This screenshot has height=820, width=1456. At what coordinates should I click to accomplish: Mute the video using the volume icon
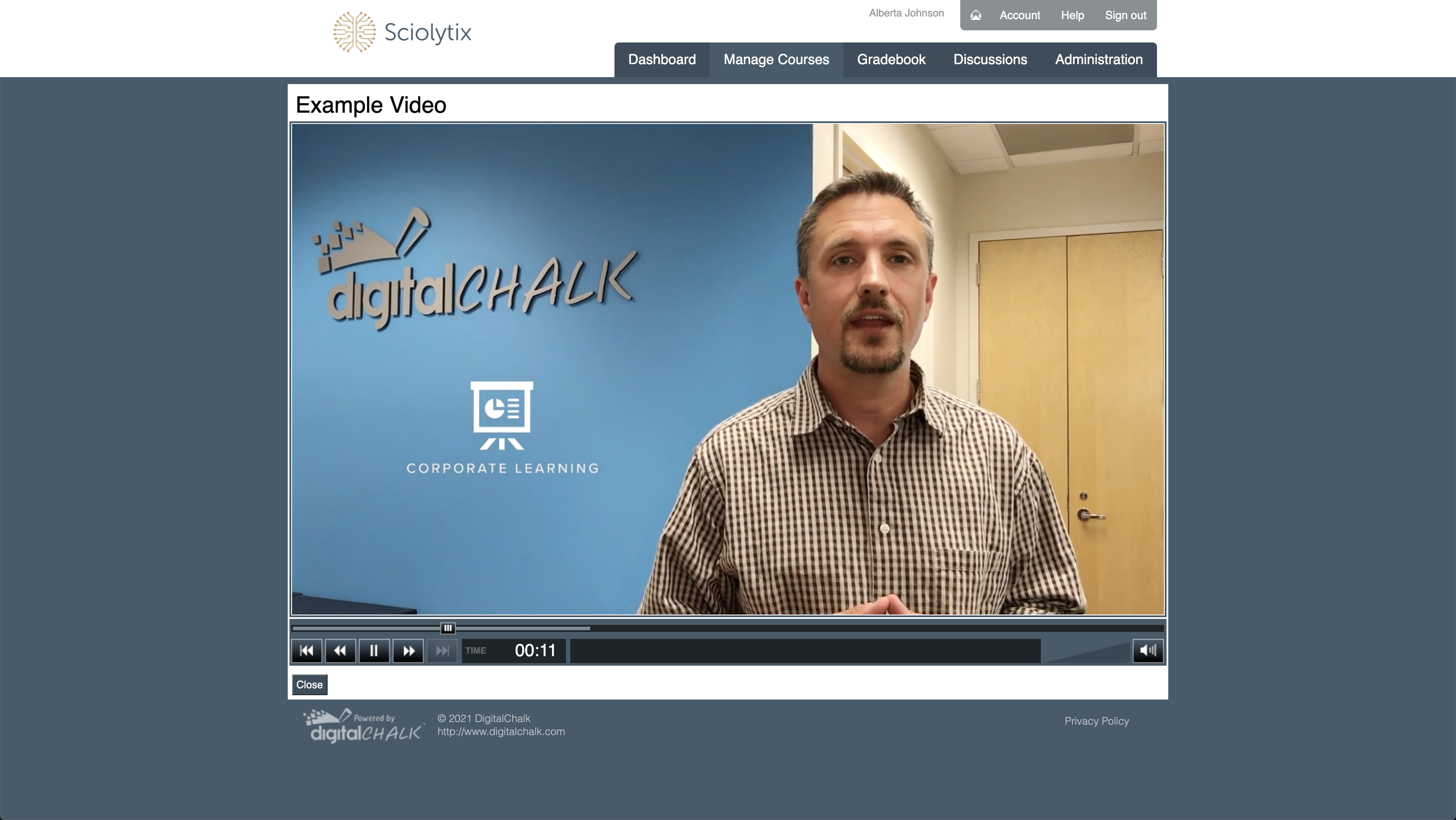[1148, 651]
